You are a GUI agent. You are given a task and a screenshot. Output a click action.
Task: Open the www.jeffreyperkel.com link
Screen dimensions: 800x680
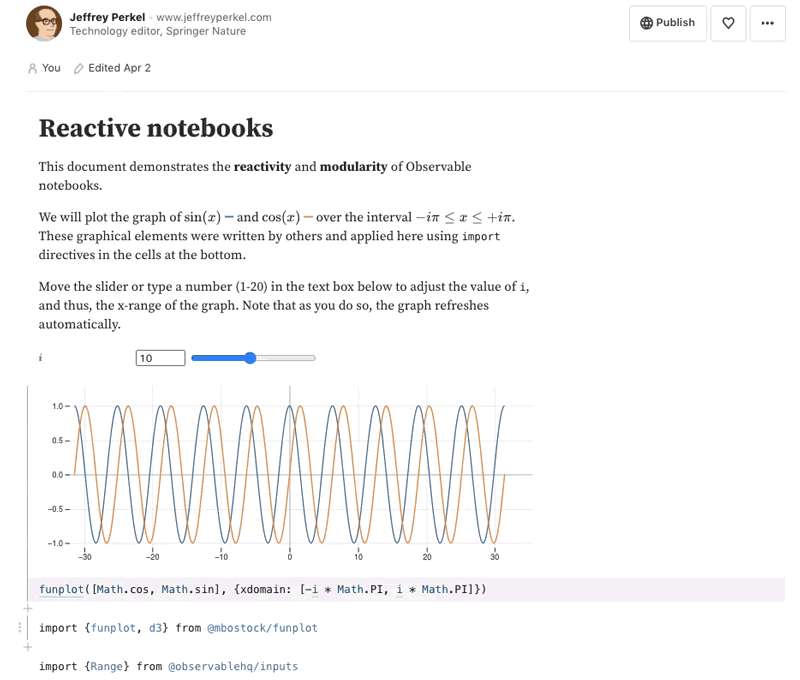click(214, 18)
